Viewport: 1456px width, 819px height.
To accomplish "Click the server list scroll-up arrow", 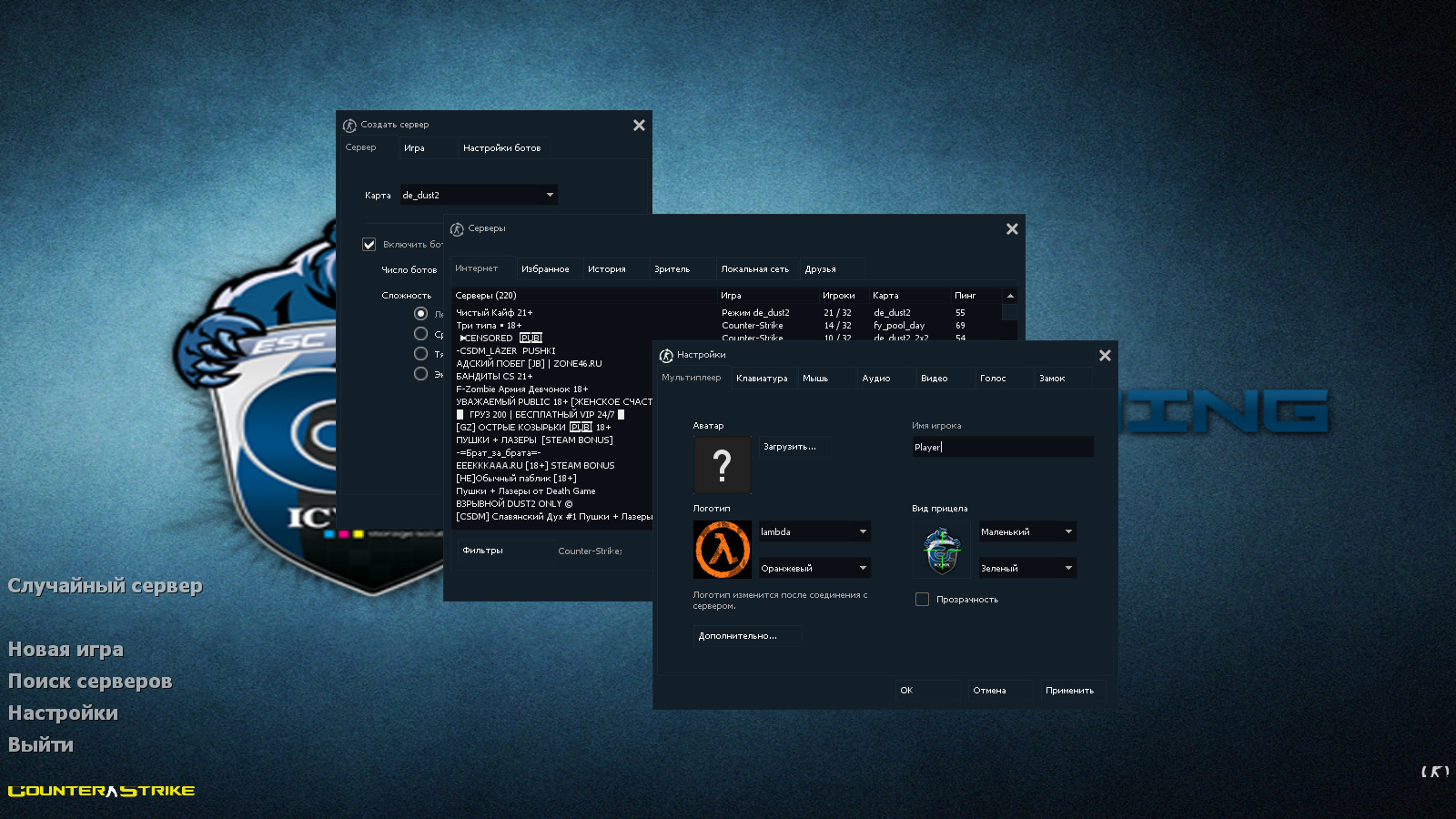I will (1010, 296).
